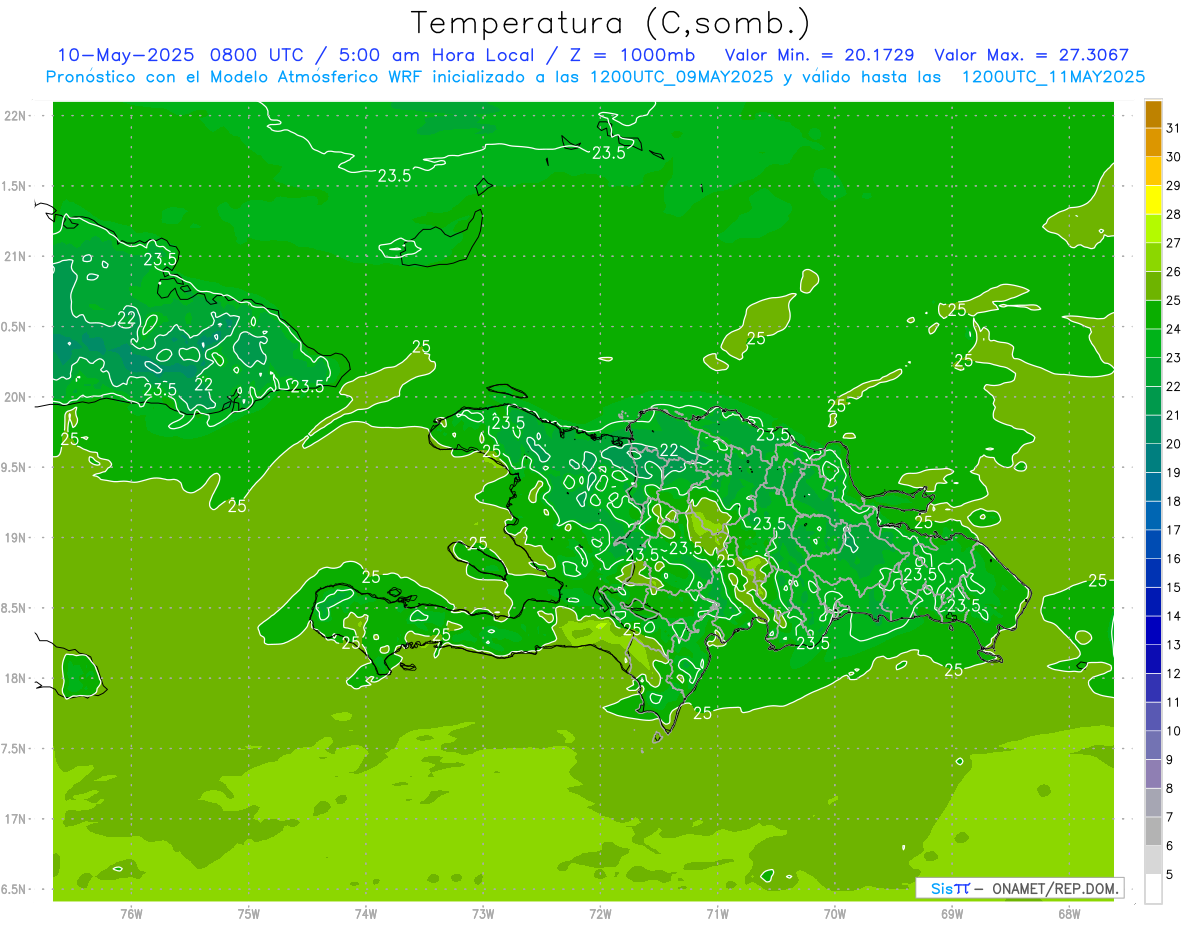Click the 74W longitude axis label

[x=365, y=914]
